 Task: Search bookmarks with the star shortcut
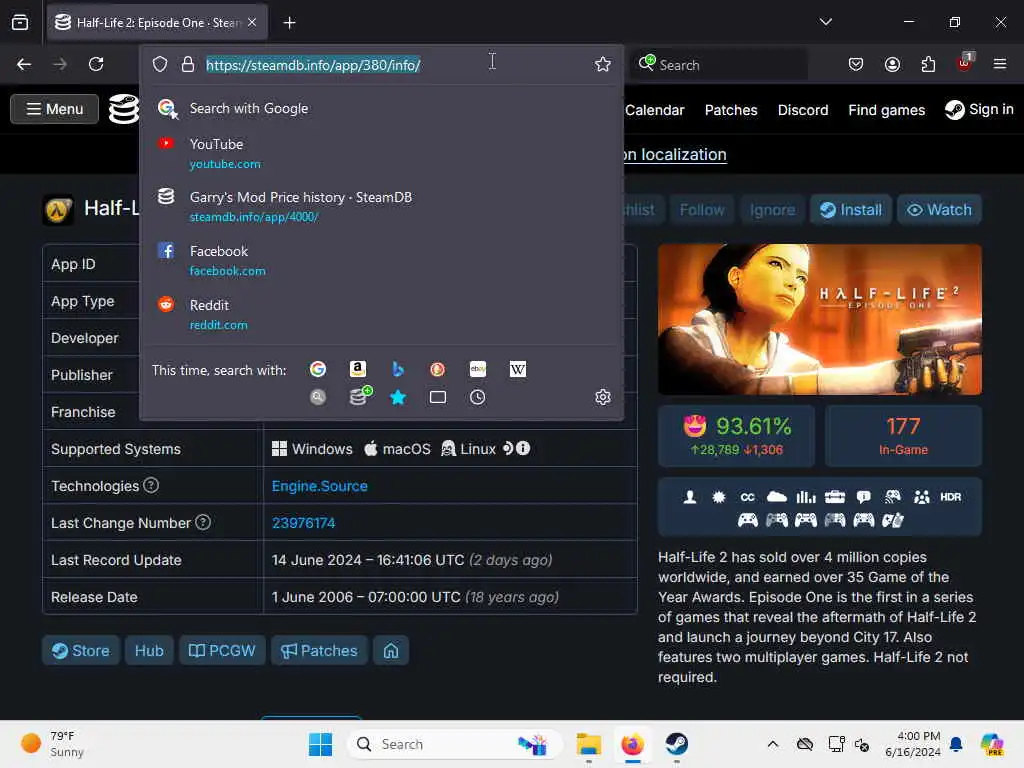click(x=398, y=397)
